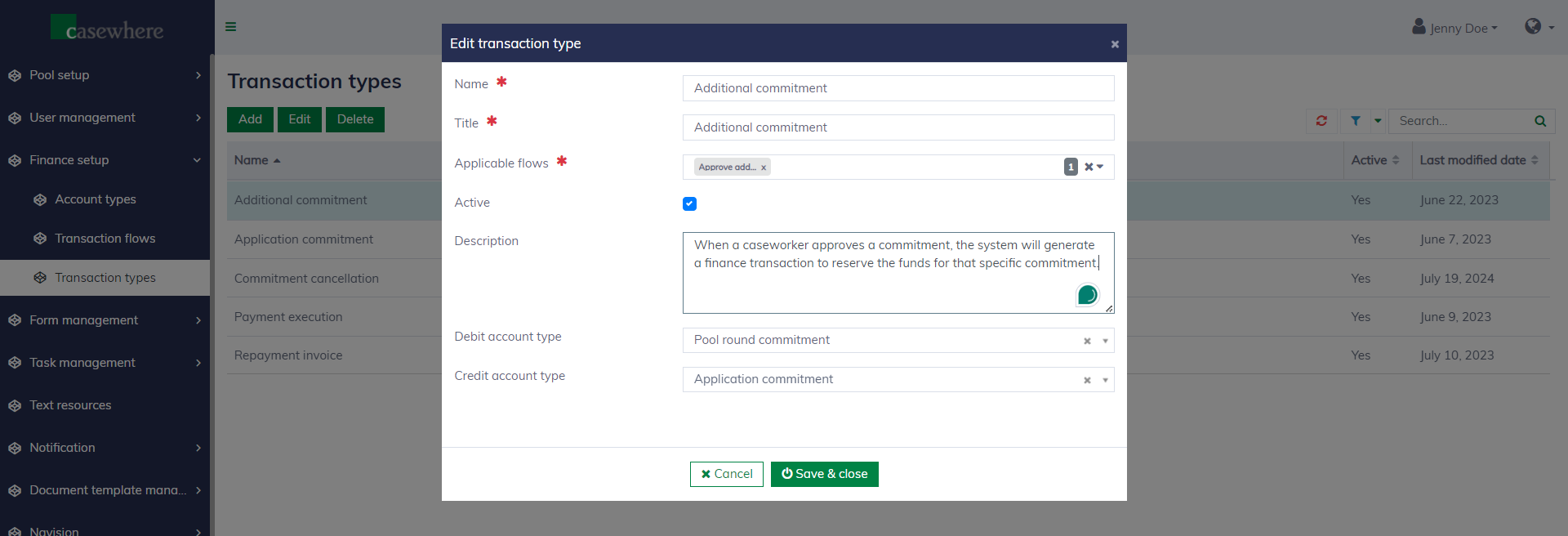
Task: Click the Cancel button
Action: tap(726, 474)
